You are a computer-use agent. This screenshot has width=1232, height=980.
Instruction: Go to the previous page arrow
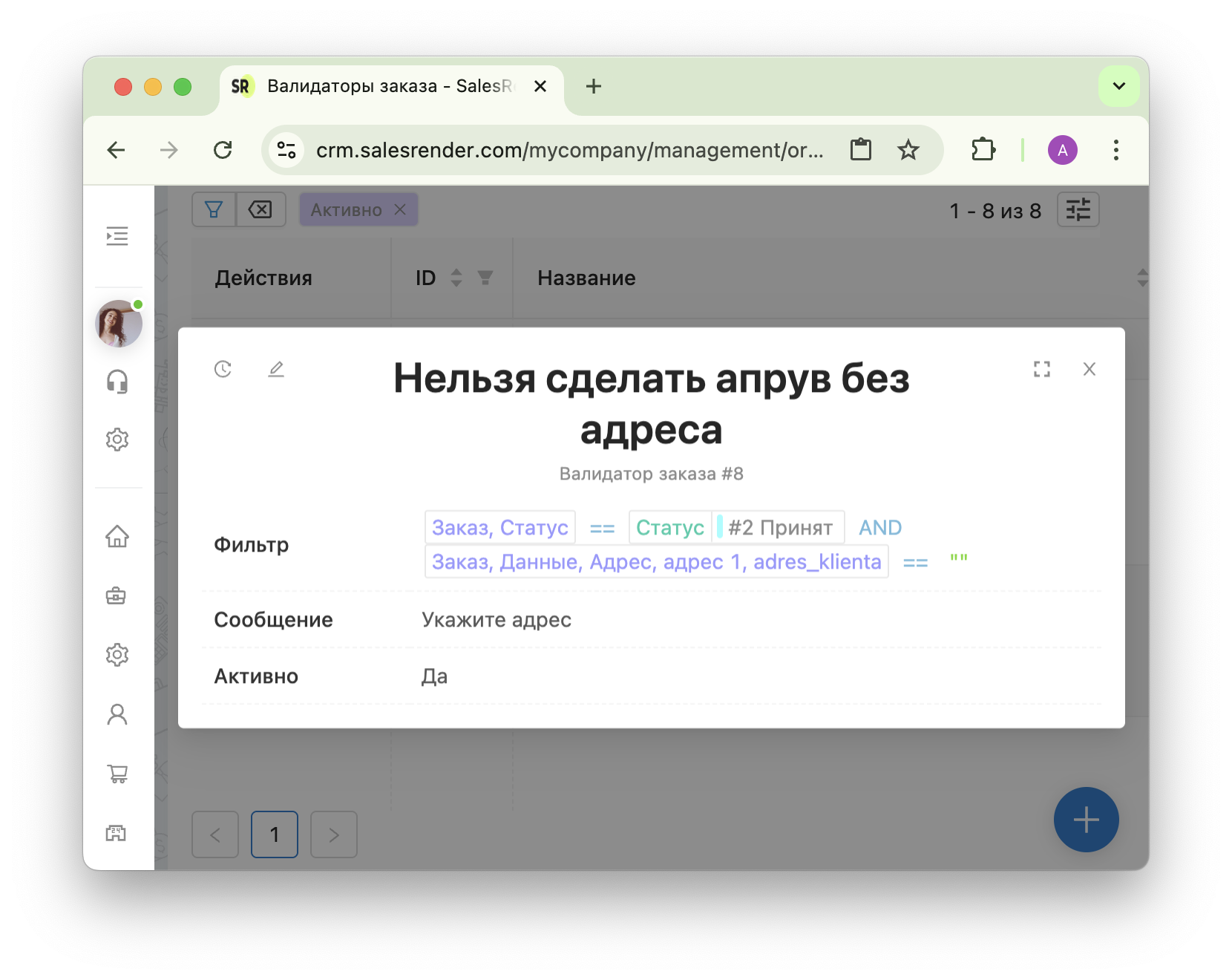(215, 834)
